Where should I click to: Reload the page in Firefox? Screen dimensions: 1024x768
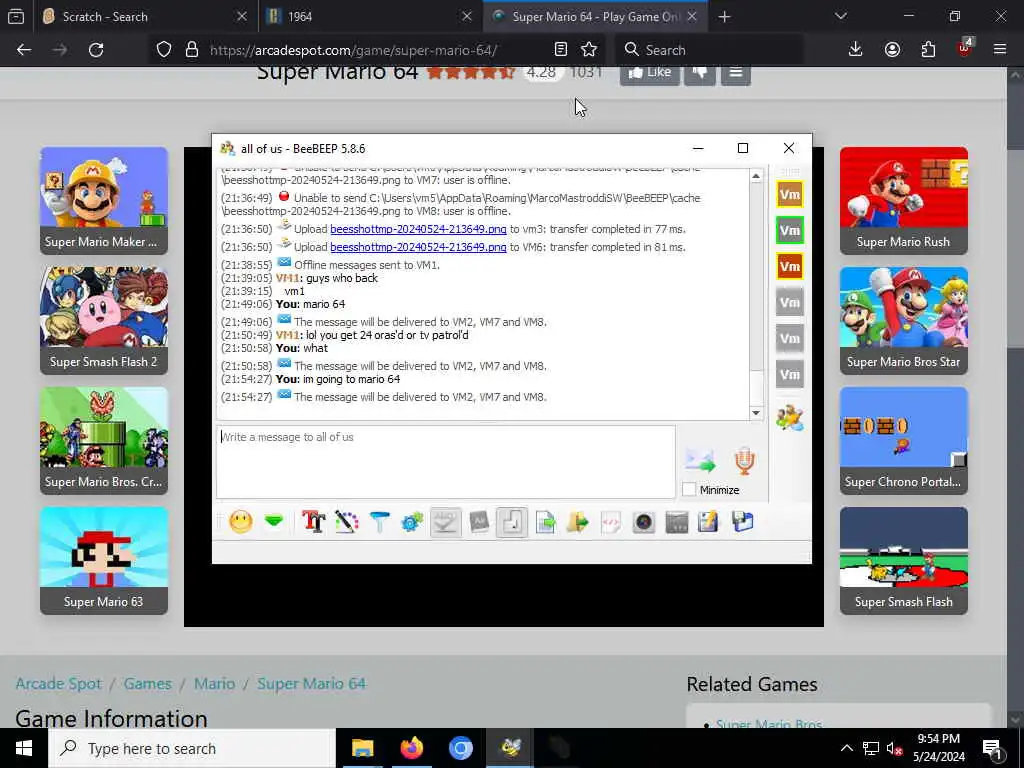96,50
